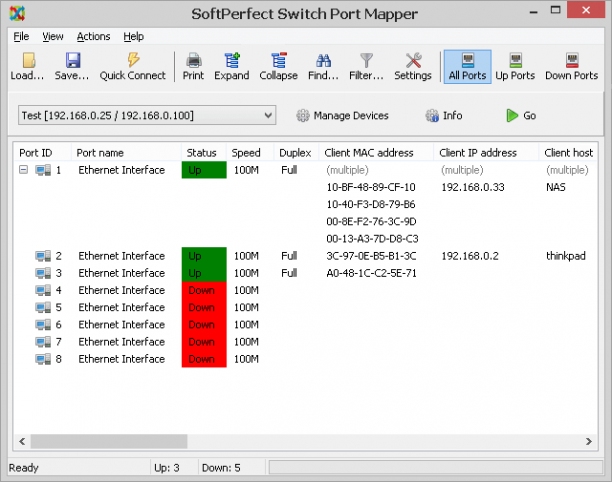The width and height of the screenshot is (612, 482).
Task: Switch to Up Ports view
Action: (x=515, y=66)
